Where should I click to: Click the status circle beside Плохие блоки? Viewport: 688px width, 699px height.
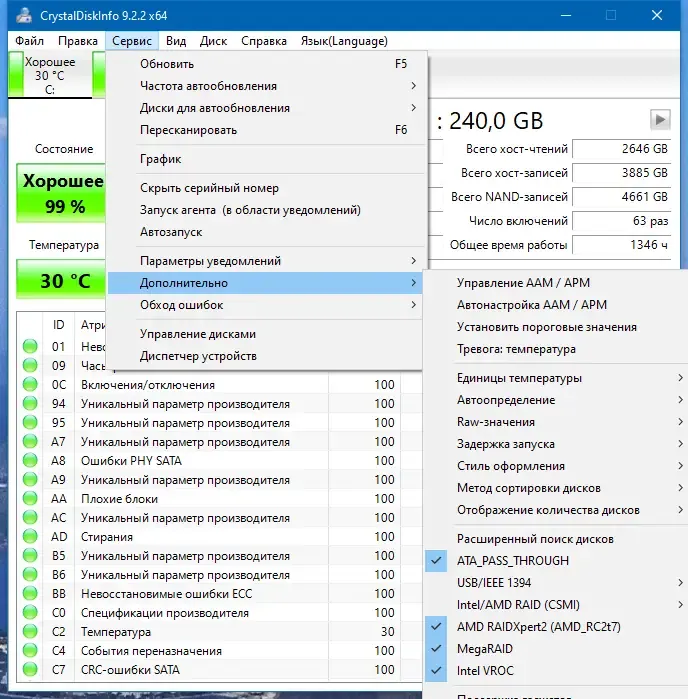30,498
